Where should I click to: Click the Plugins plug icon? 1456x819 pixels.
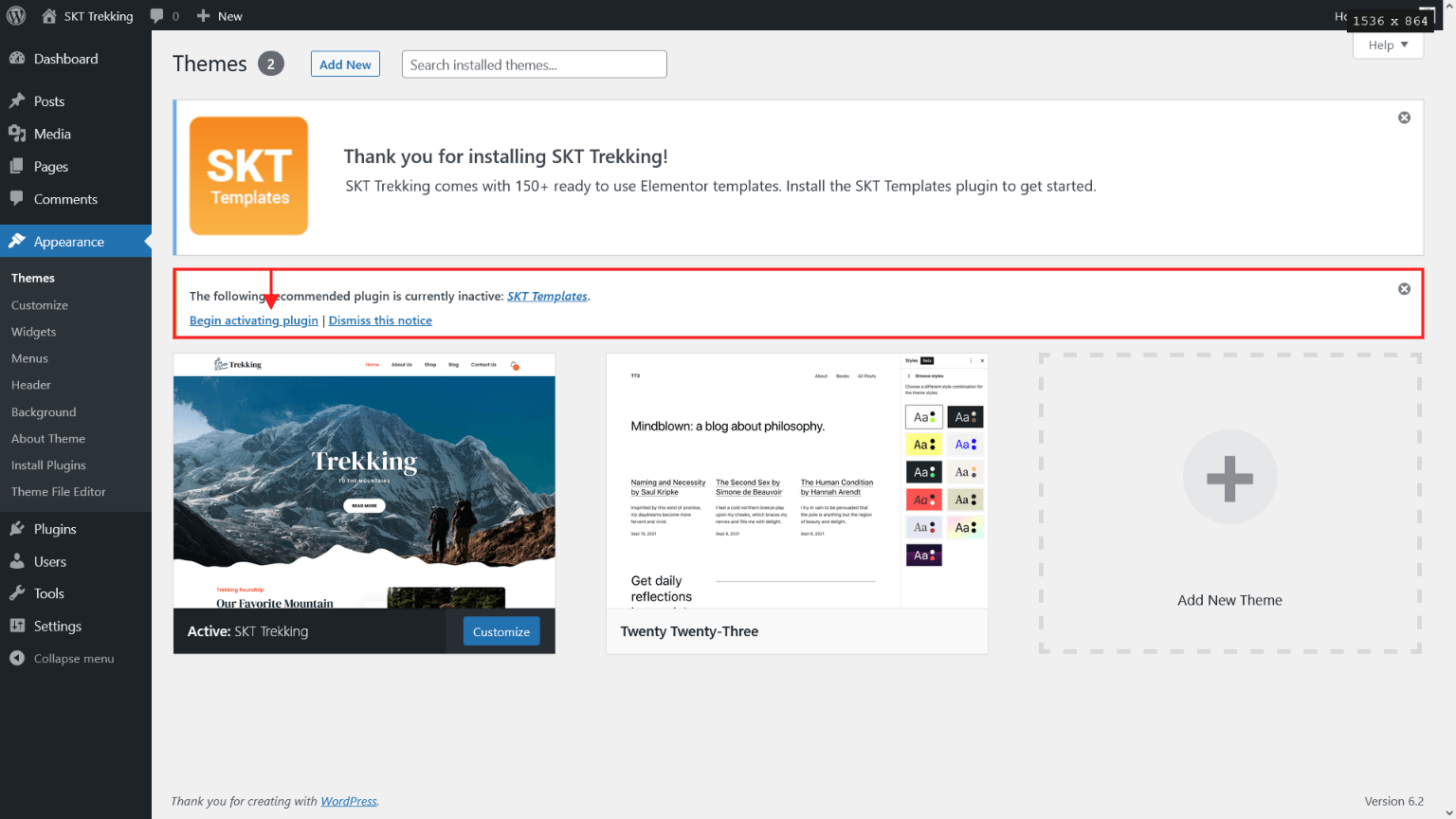click(17, 529)
